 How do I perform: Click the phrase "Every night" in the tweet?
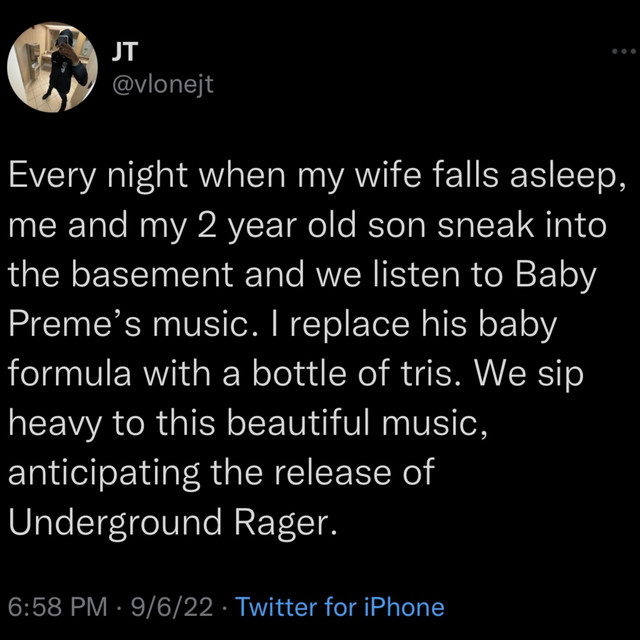pos(98,177)
